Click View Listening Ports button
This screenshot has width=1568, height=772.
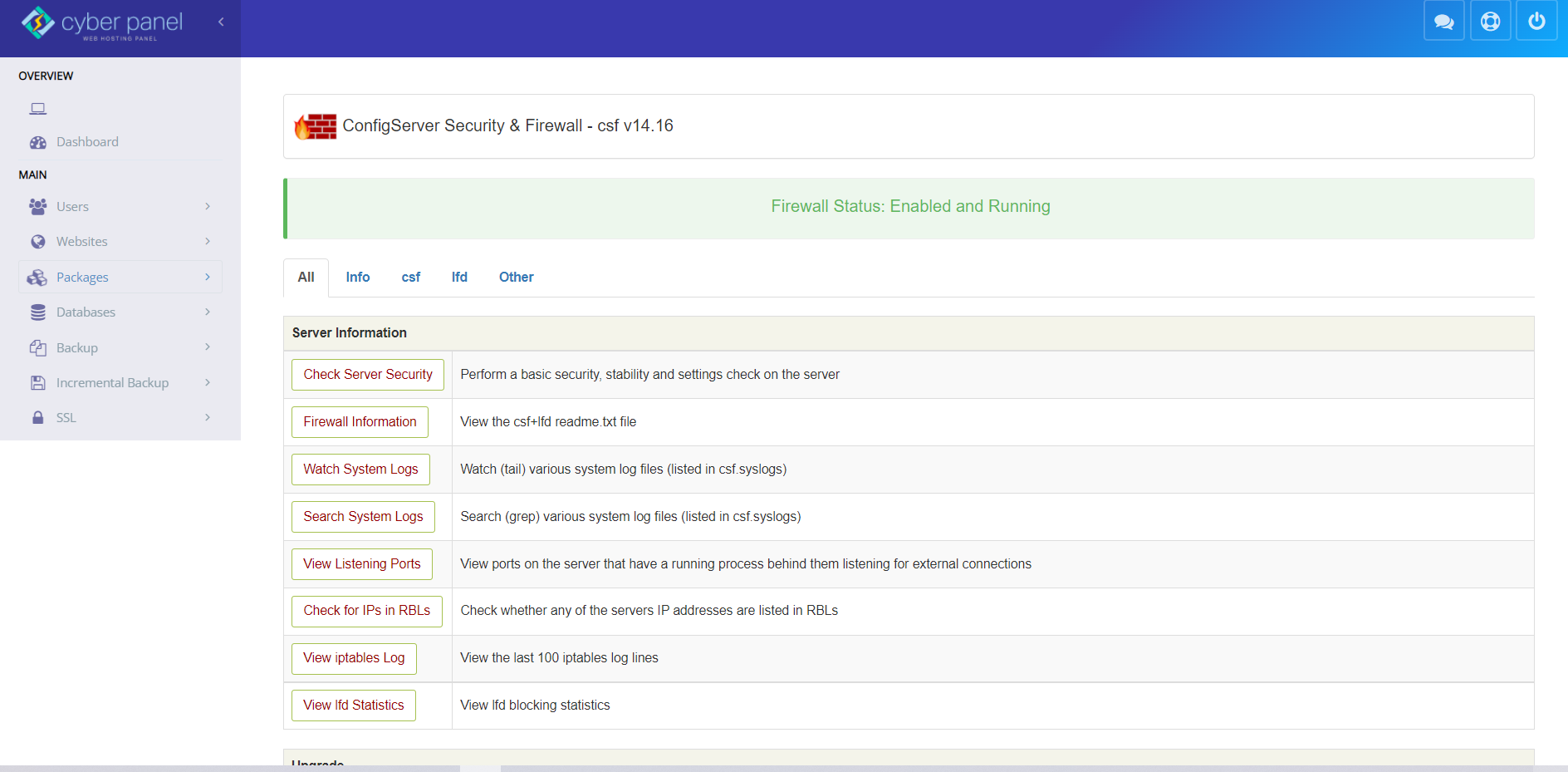tap(362, 564)
